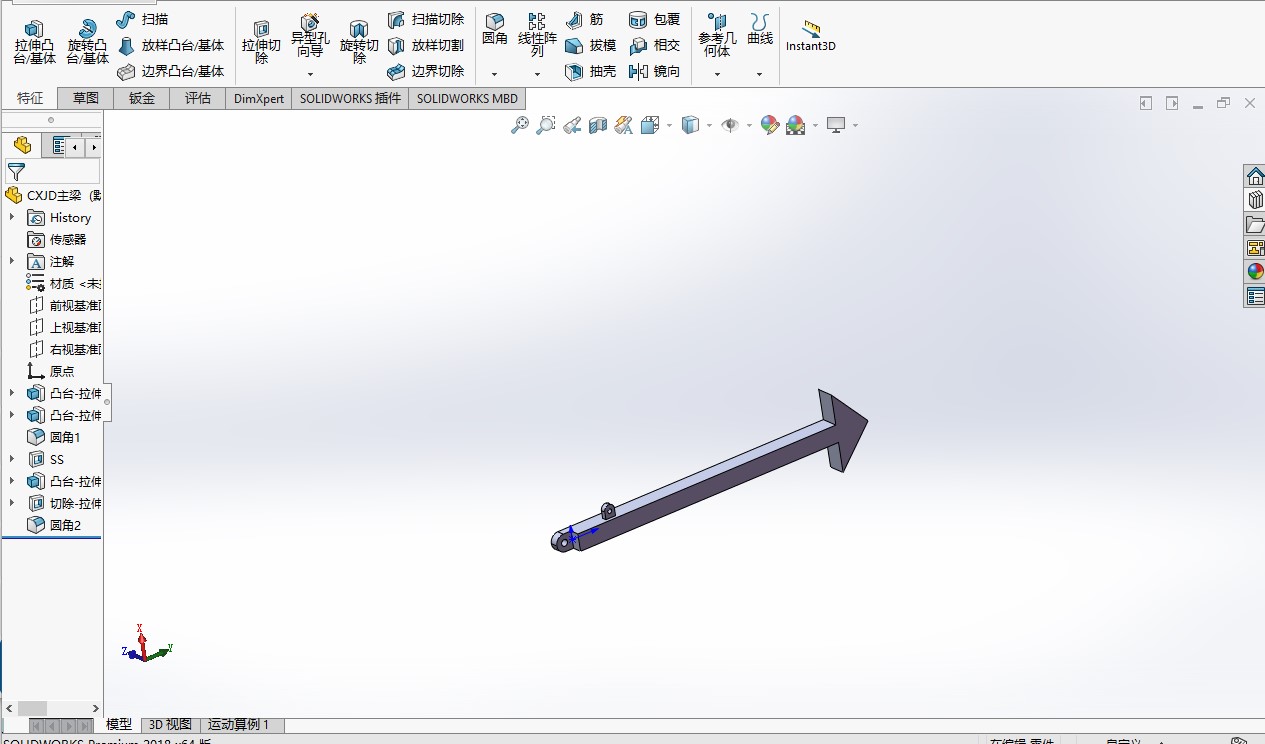Open the 曲线 curves tool
This screenshot has width=1265, height=744.
point(760,29)
